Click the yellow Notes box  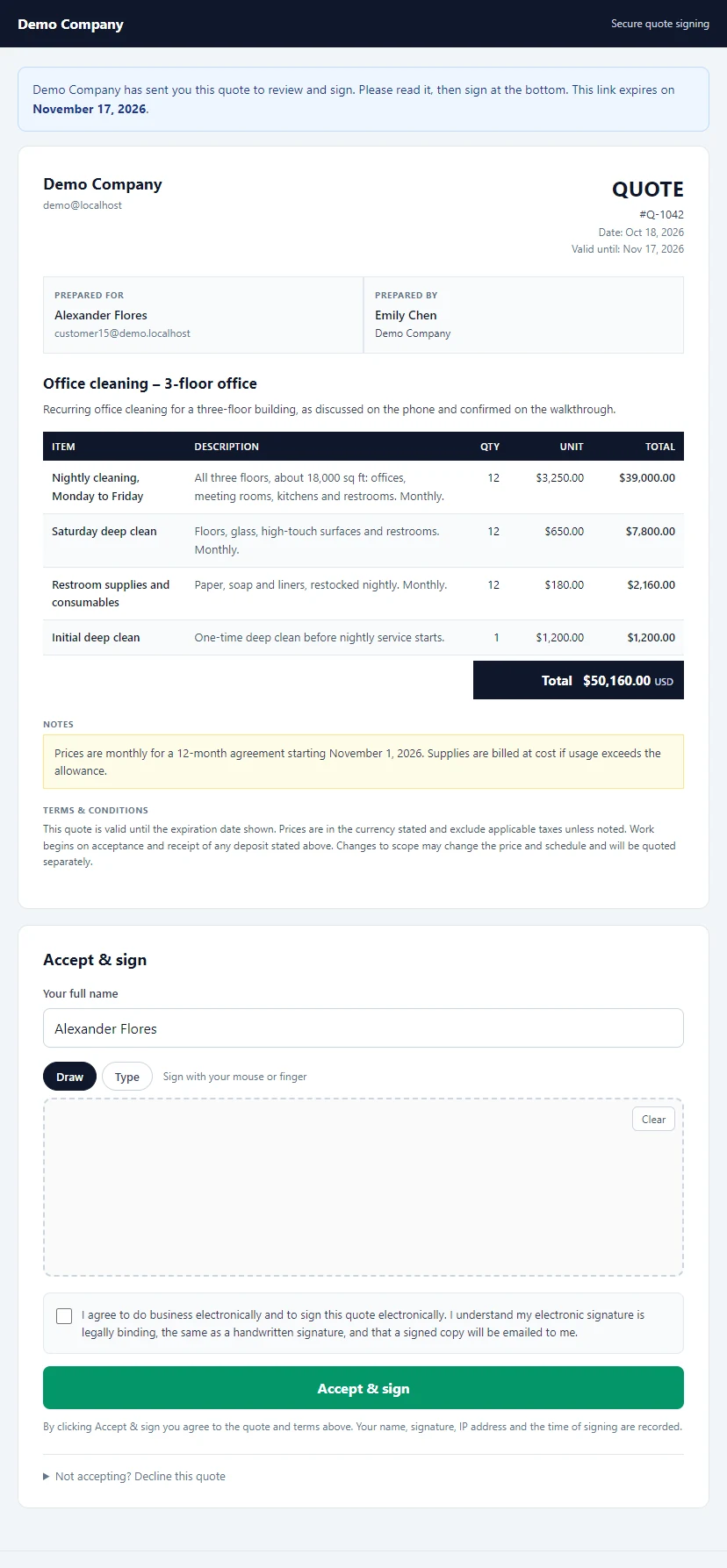point(363,762)
